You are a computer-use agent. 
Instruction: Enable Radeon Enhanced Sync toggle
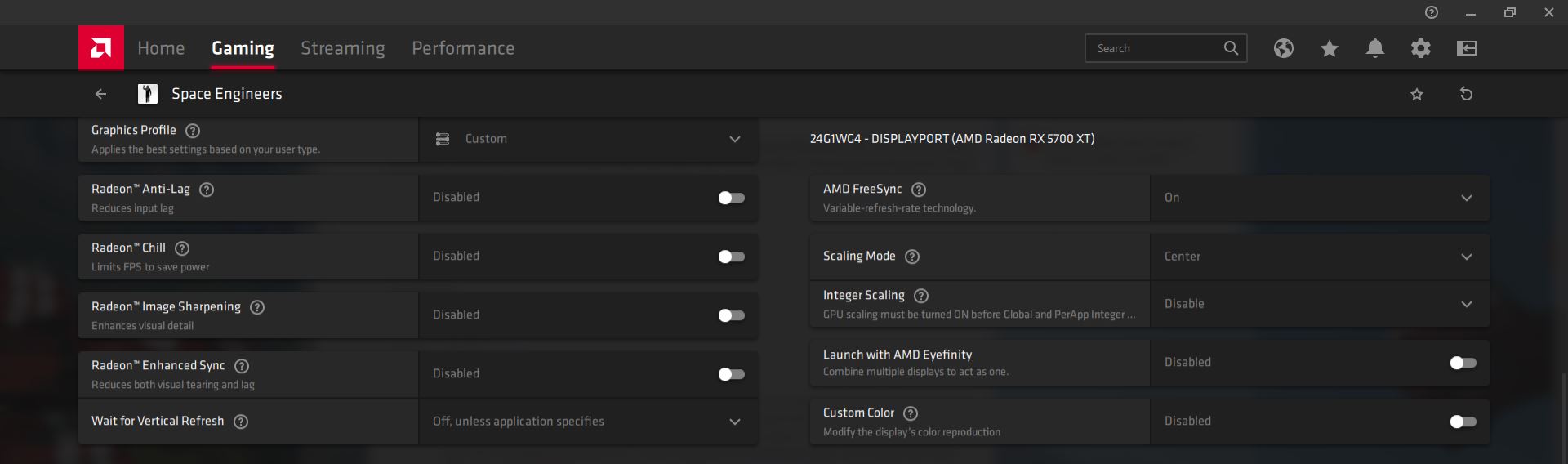731,374
